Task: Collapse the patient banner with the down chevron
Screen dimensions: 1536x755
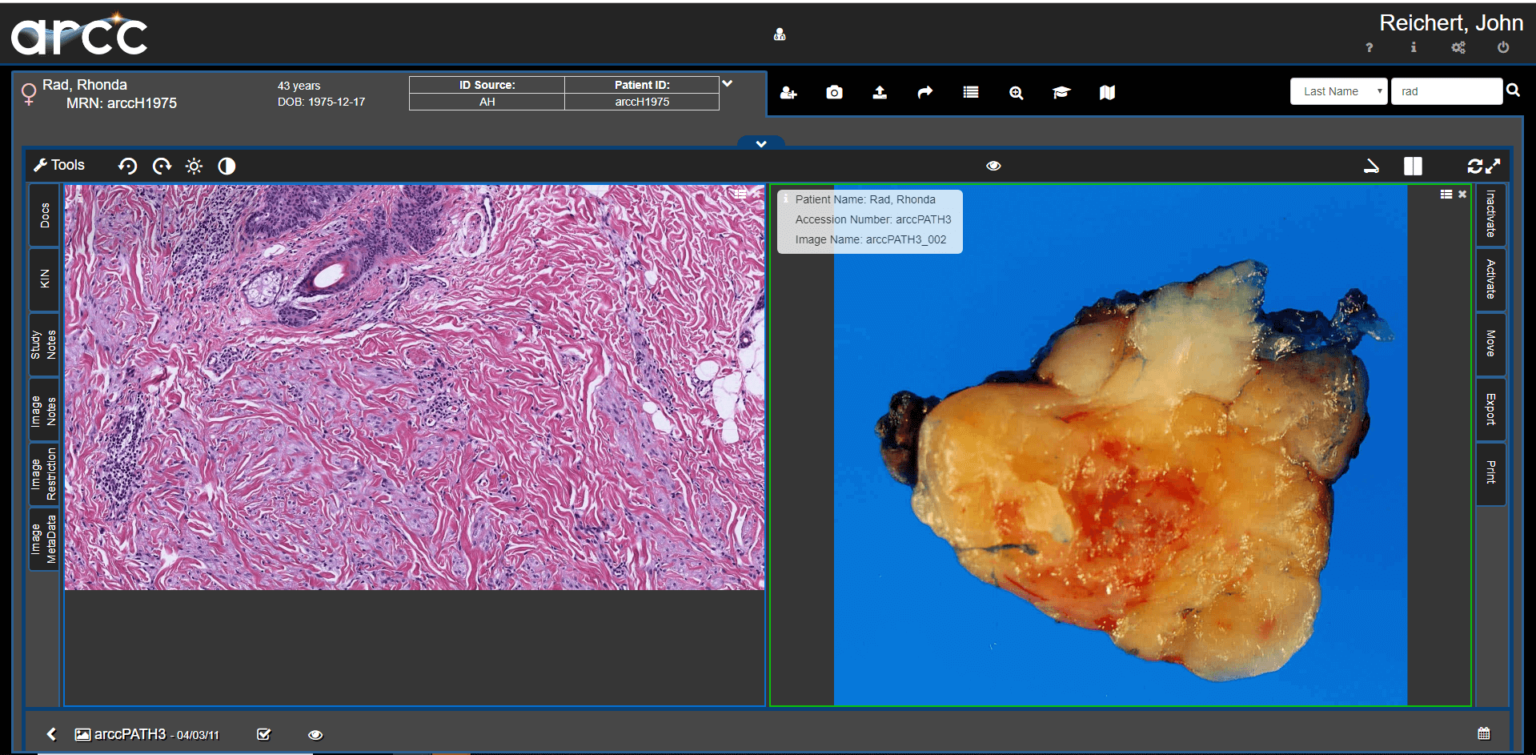Action: [760, 143]
